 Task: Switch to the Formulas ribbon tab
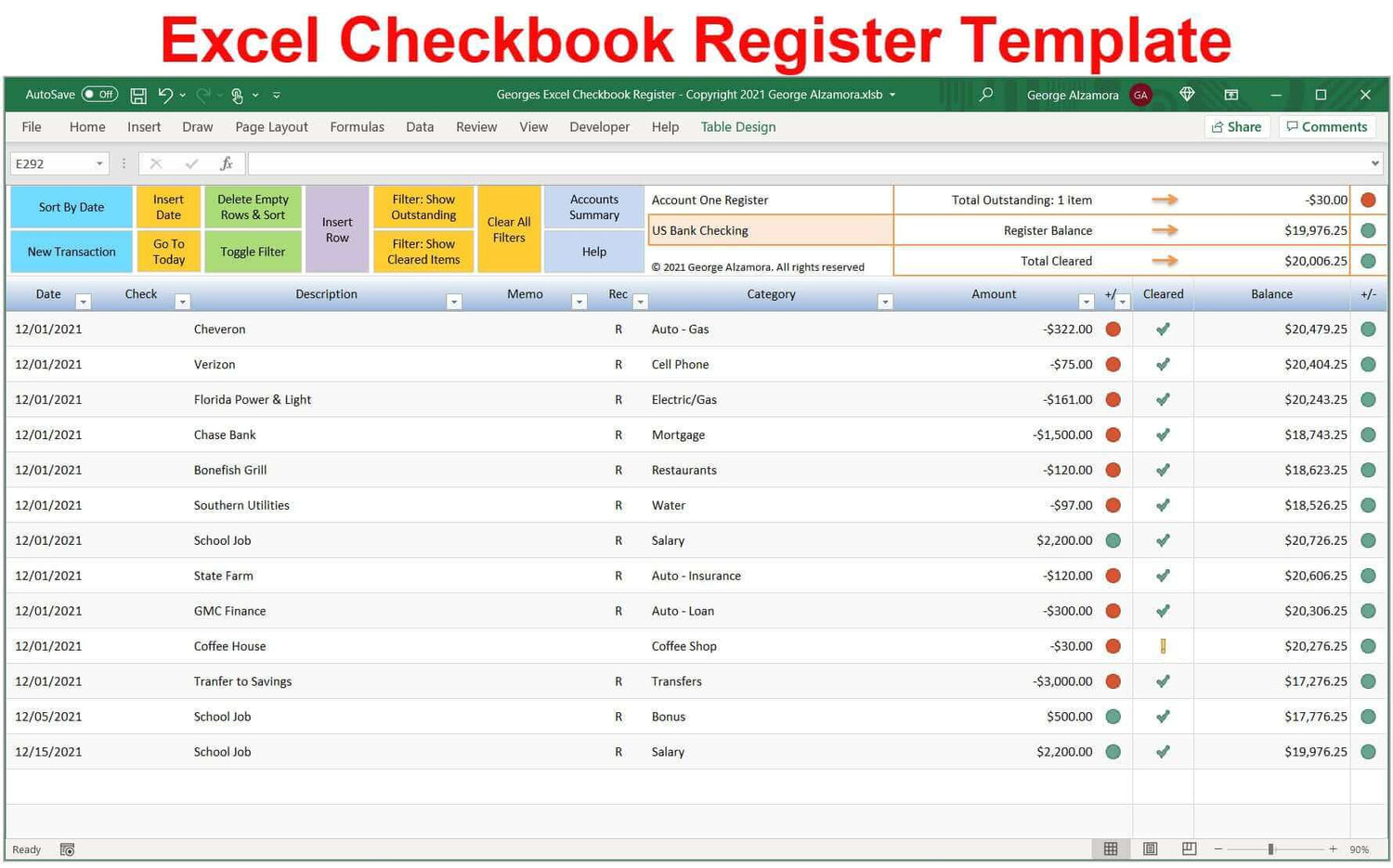tap(357, 126)
